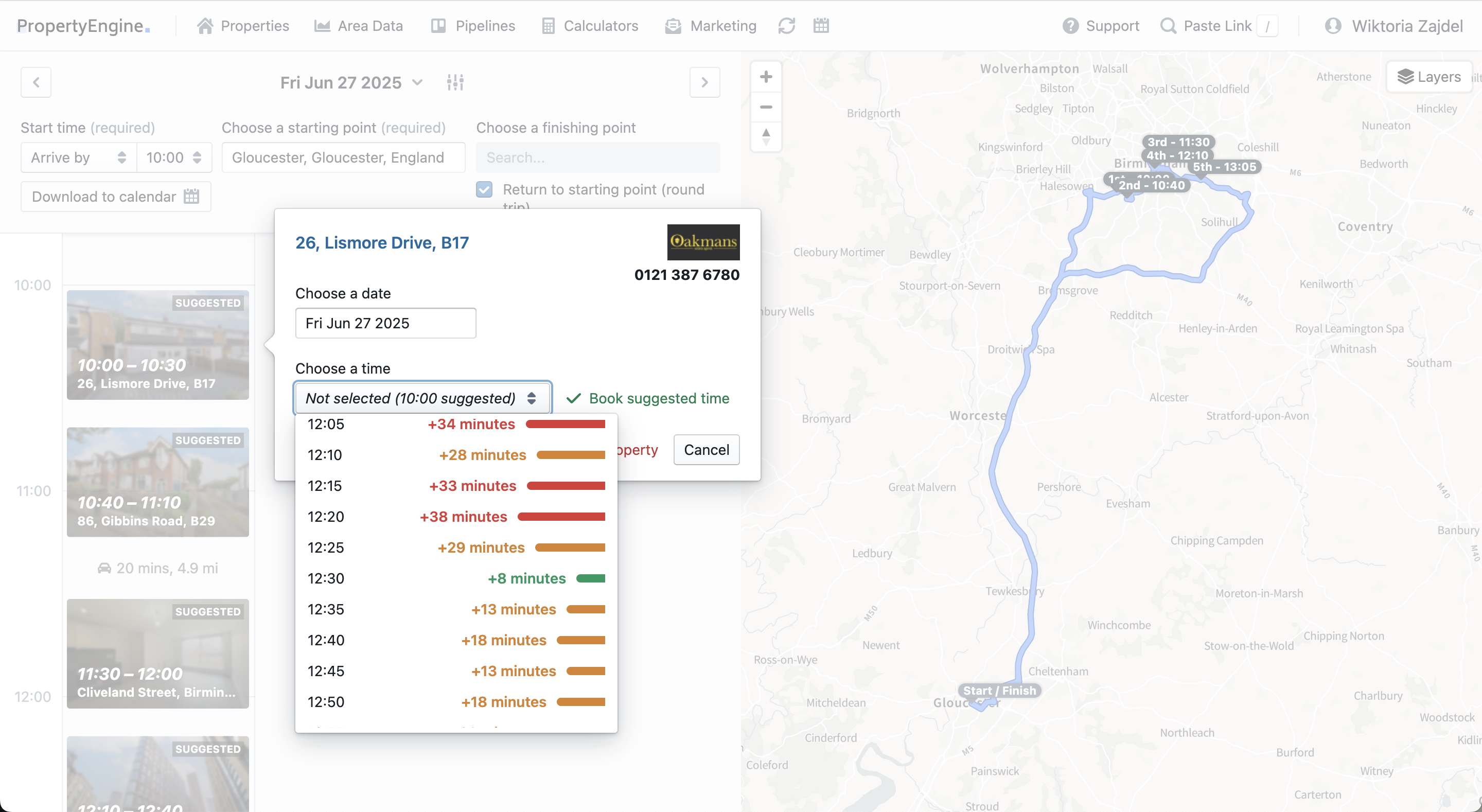Image resolution: width=1482 pixels, height=812 pixels.
Task: Open the Properties menu
Action: 243,26
